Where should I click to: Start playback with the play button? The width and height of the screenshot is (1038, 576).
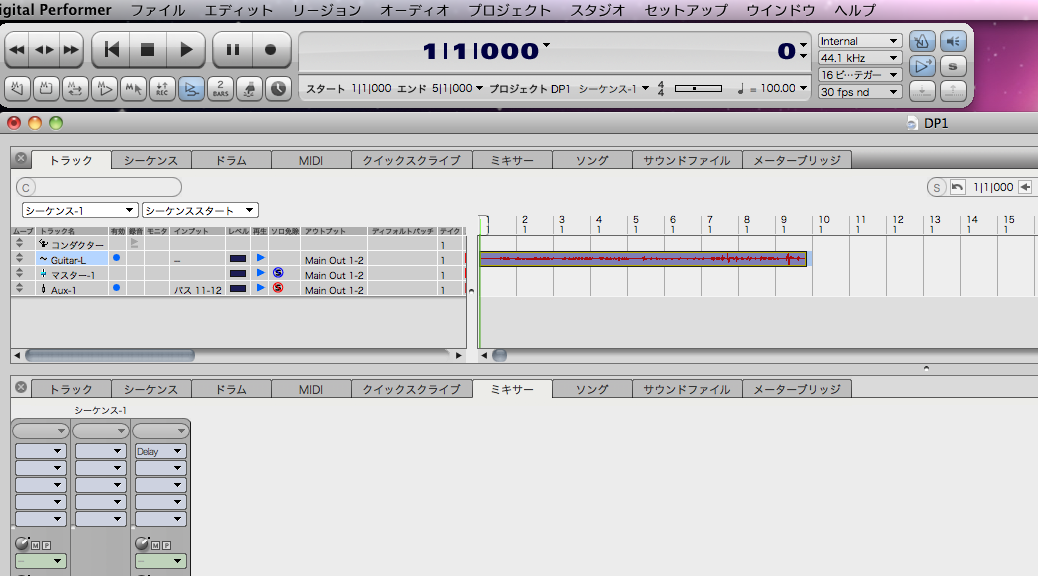[186, 50]
